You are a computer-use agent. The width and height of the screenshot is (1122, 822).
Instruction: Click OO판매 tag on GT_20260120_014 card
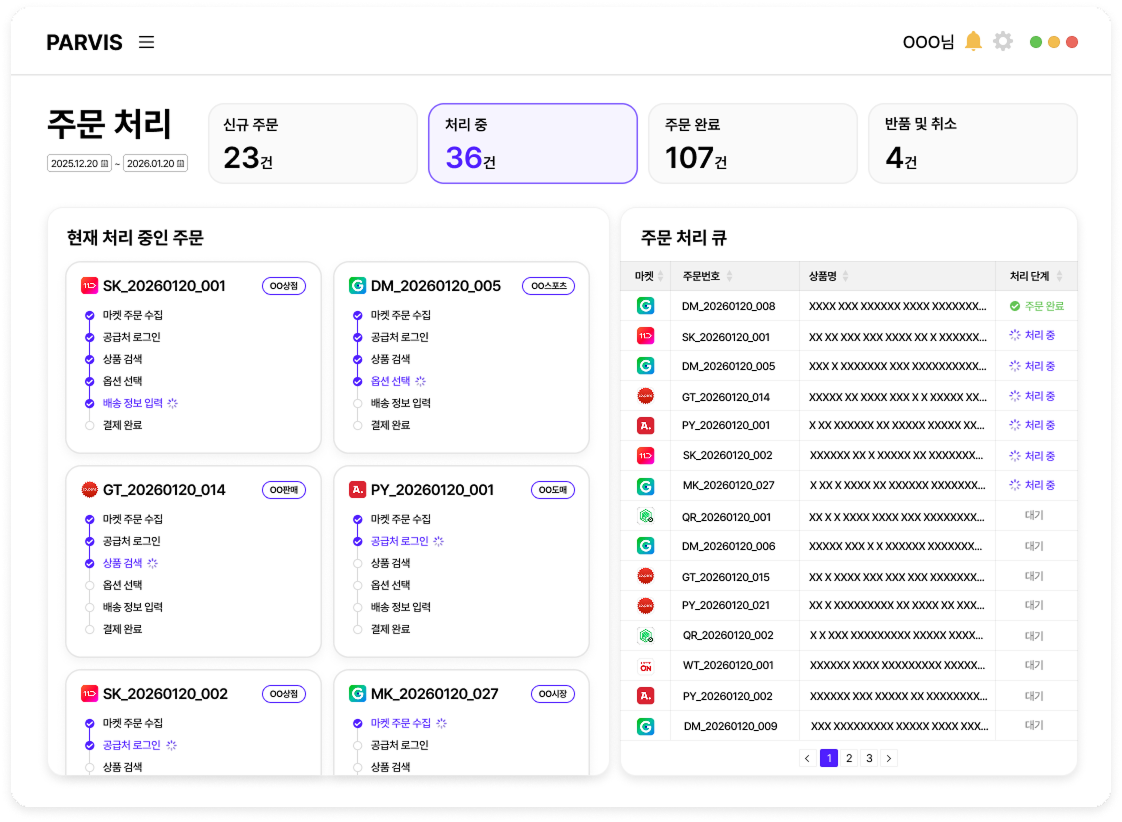click(x=284, y=489)
